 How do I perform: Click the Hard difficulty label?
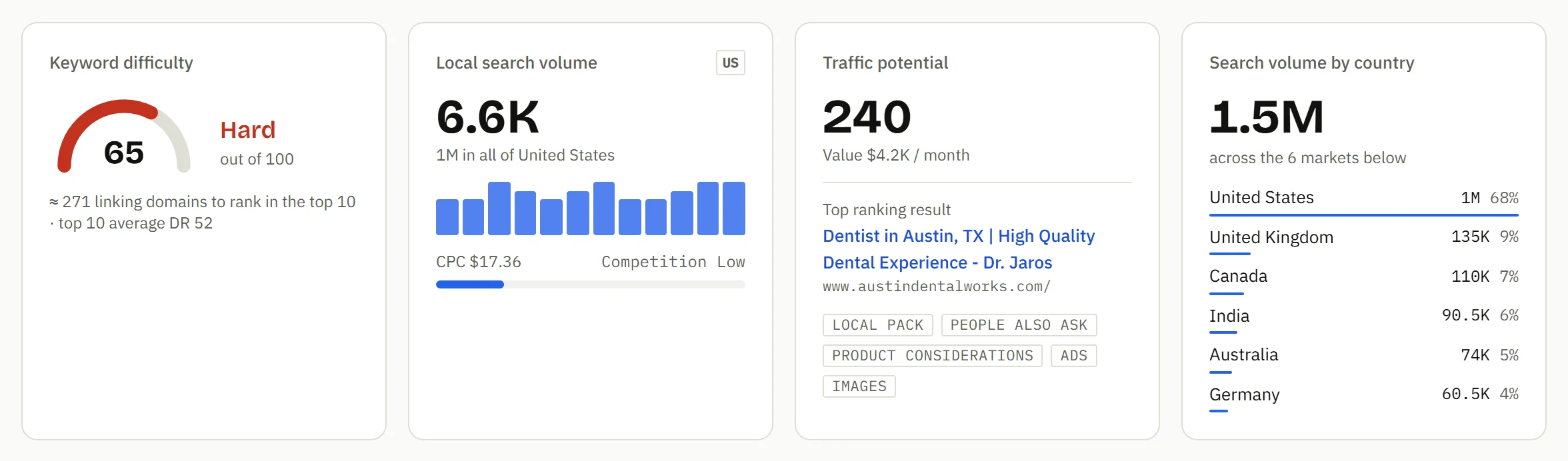247,130
